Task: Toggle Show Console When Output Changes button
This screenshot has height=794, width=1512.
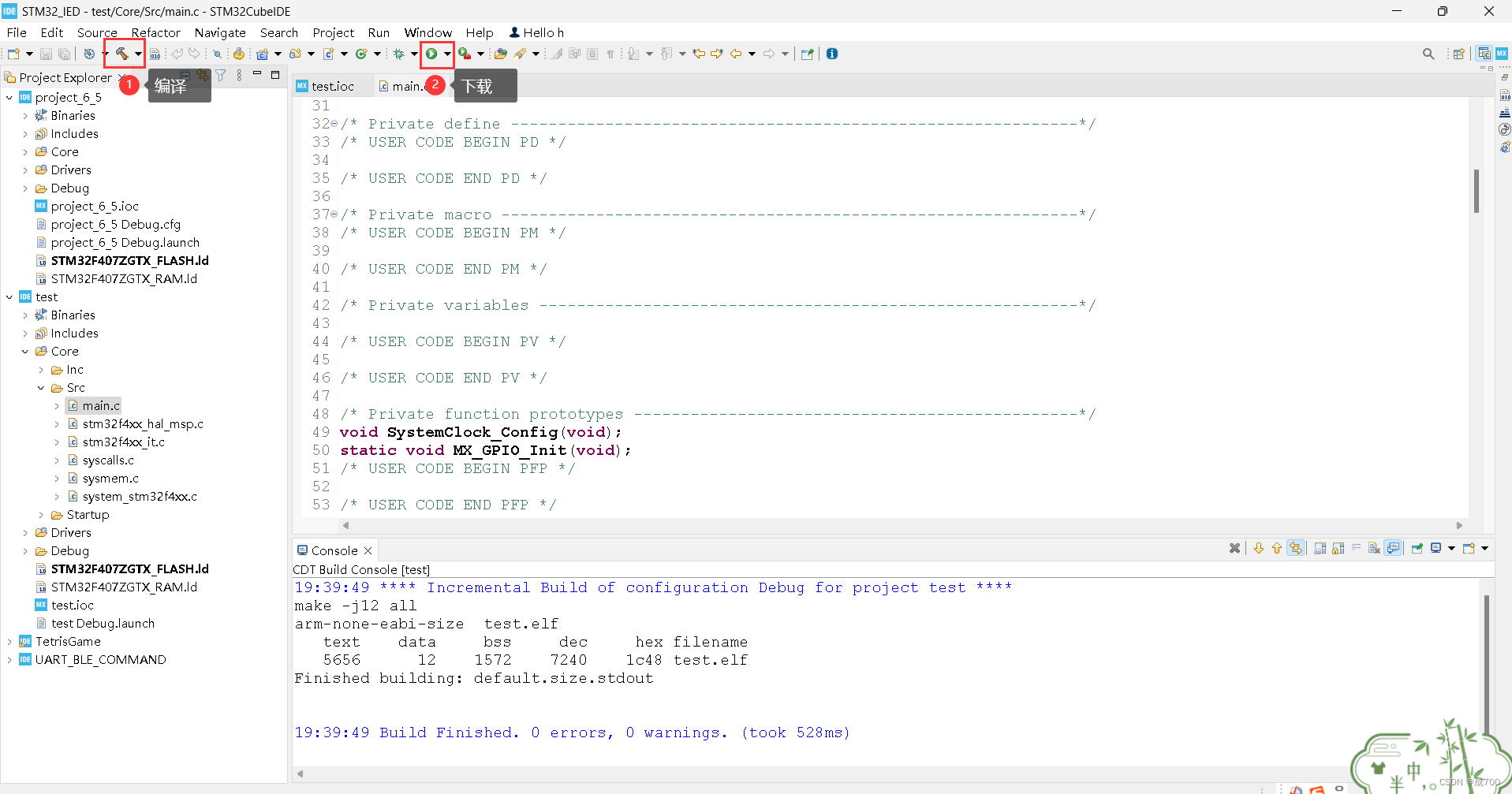Action: coord(1393,548)
